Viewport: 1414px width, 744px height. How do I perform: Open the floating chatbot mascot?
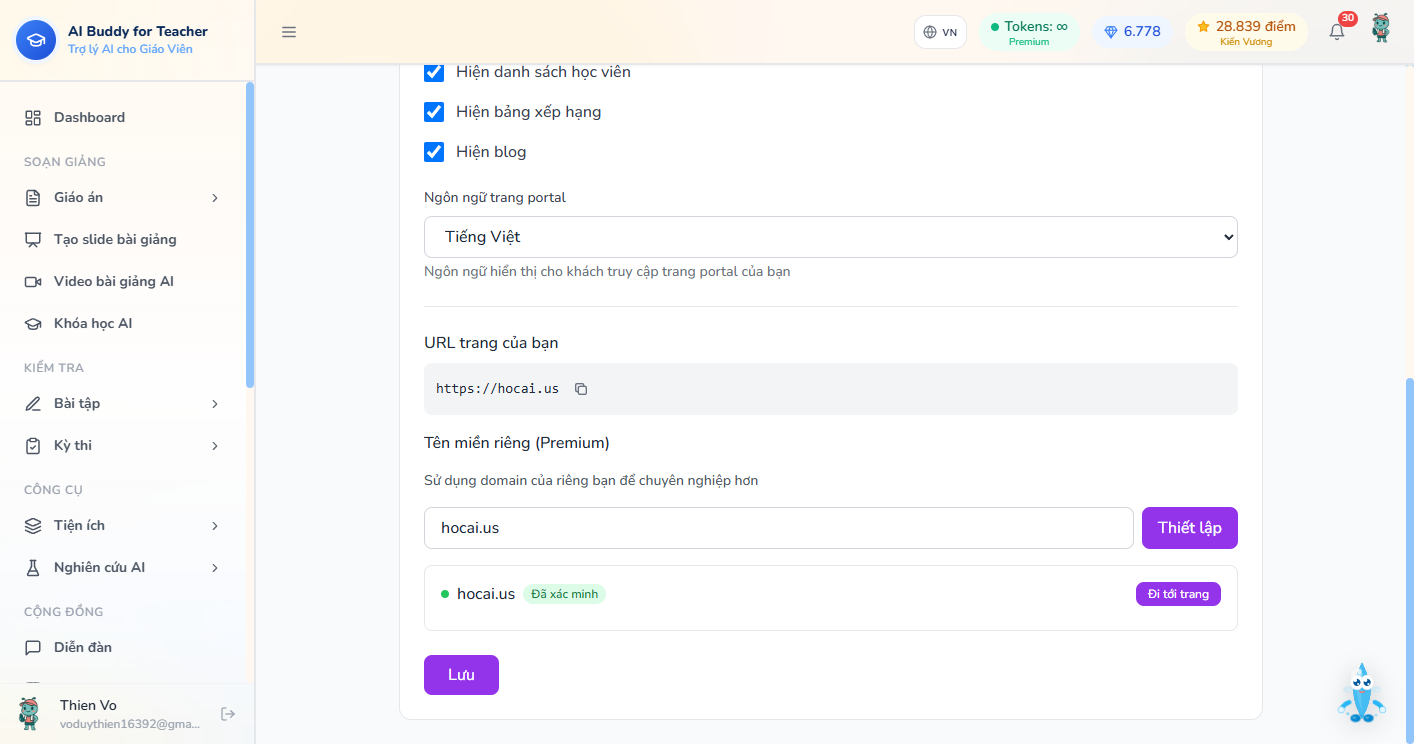(x=1361, y=693)
